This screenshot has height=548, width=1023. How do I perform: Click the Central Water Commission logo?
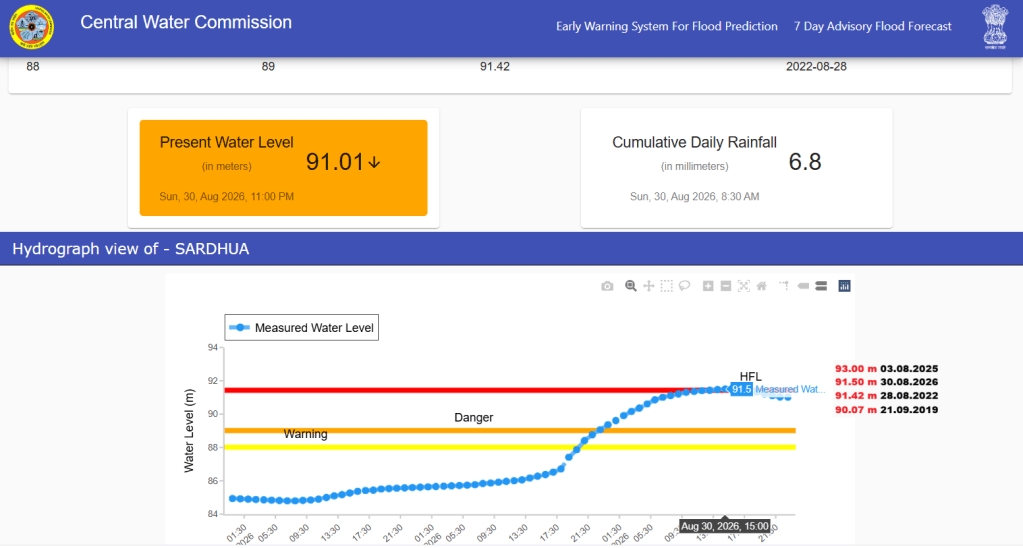point(31,27)
